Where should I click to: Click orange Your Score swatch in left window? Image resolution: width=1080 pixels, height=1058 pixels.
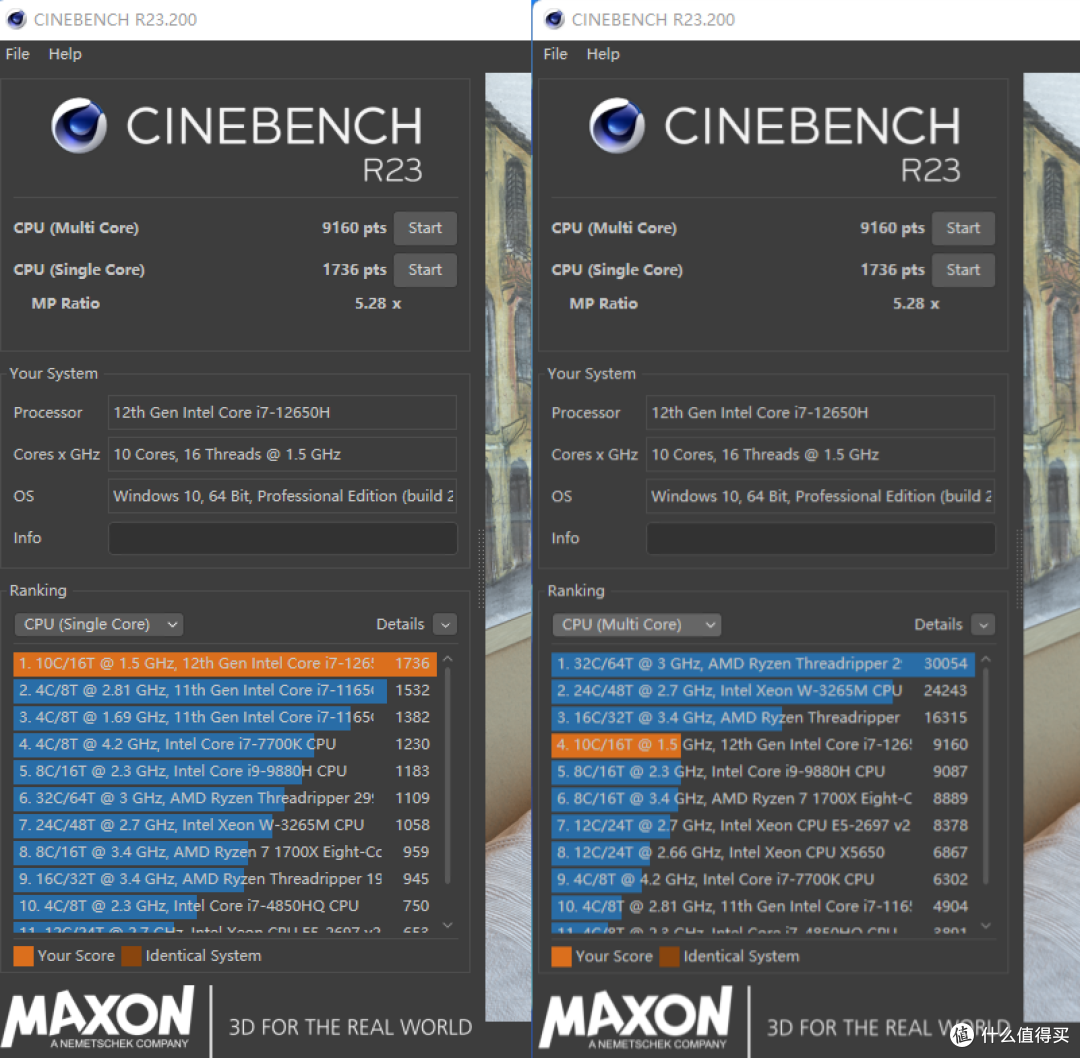[23, 956]
